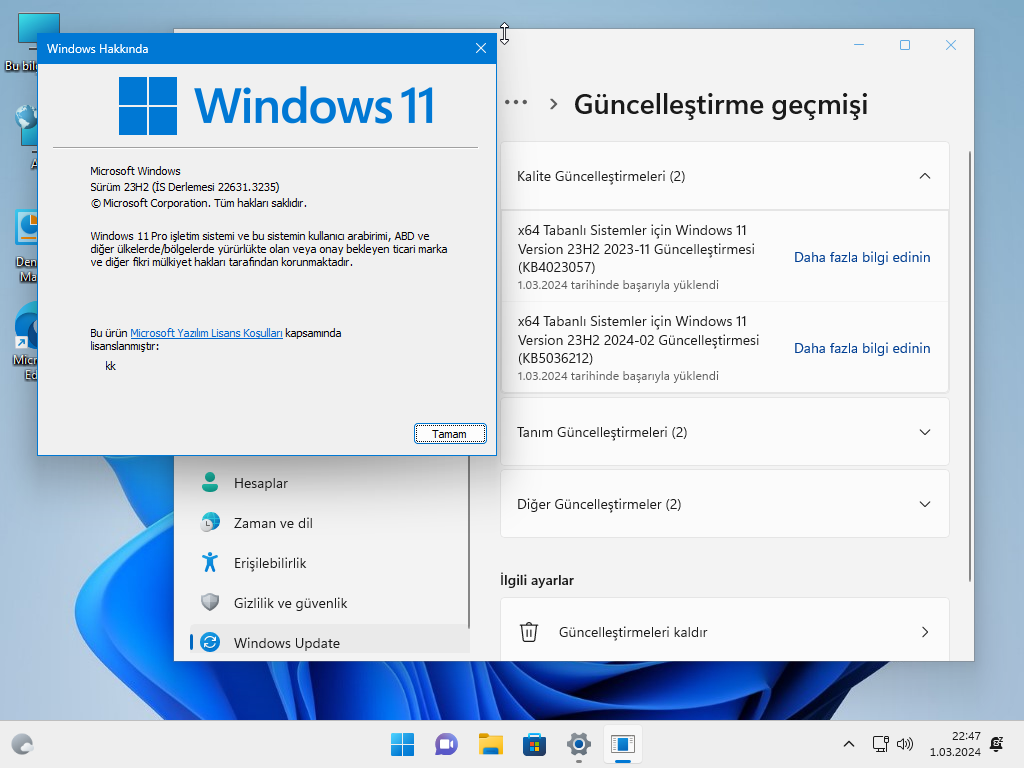
Task: Click the Settings gear on taskbar
Action: [579, 744]
